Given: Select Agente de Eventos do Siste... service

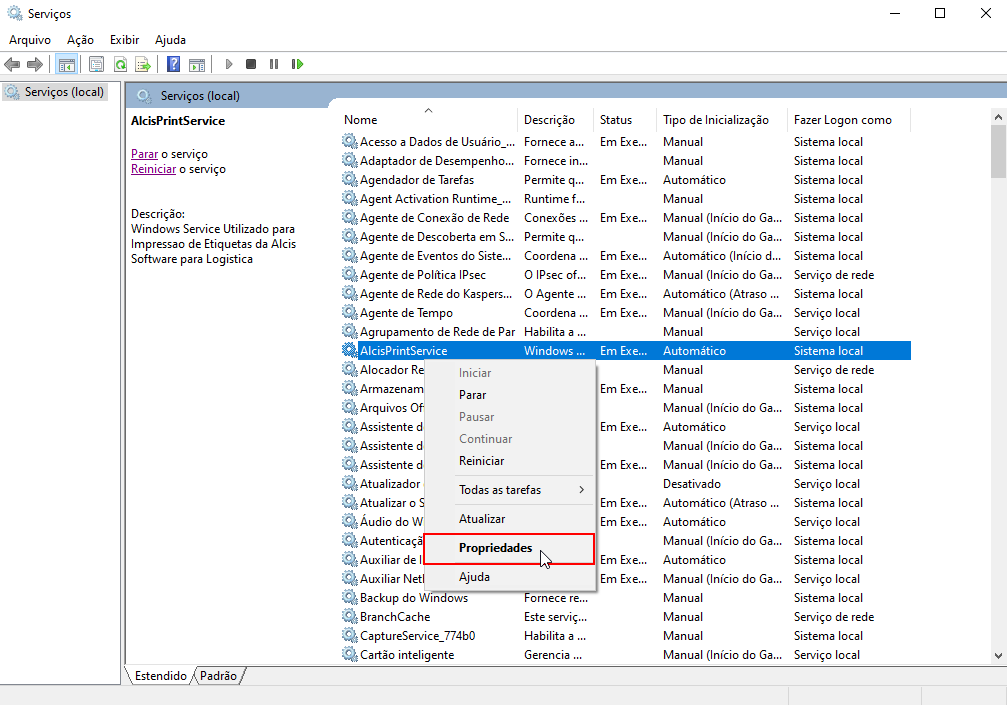Looking at the screenshot, I should 435,256.
